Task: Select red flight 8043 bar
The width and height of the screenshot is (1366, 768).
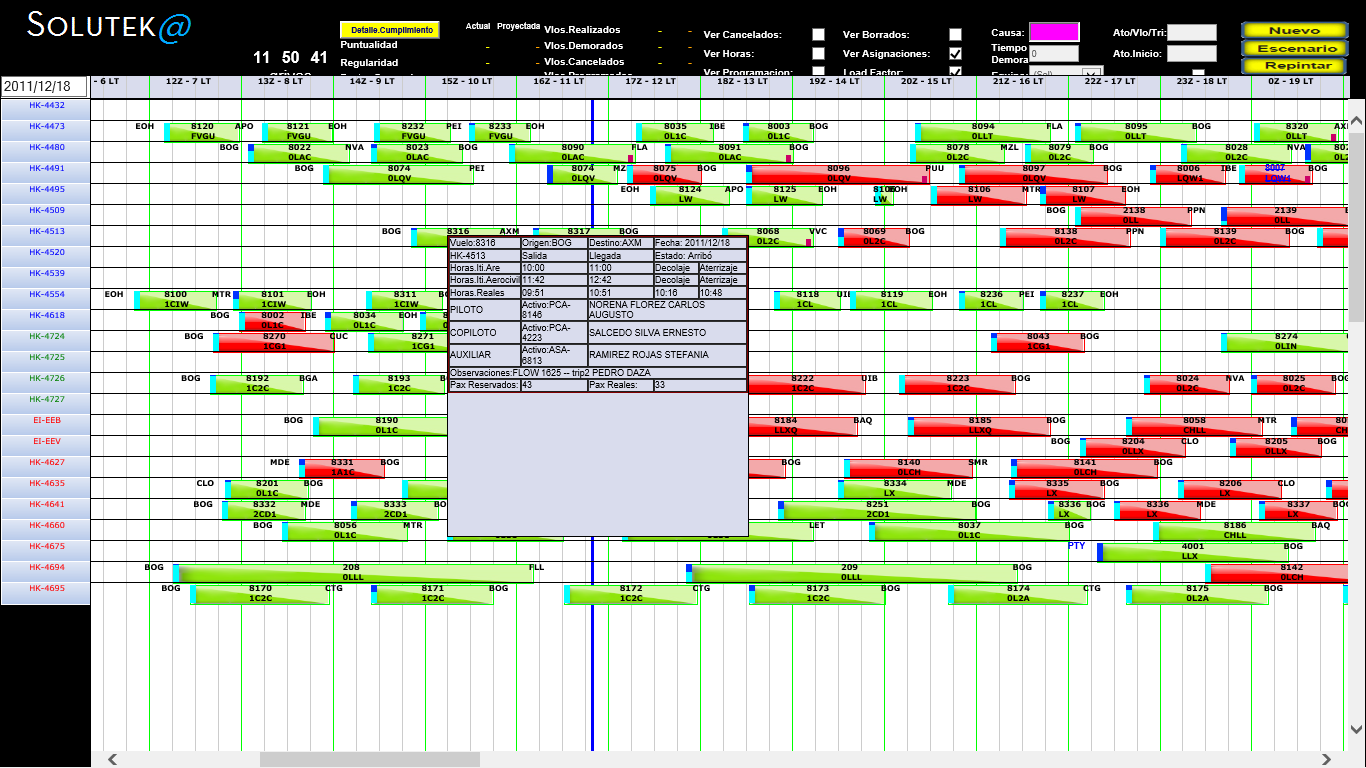Action: pos(1038,342)
